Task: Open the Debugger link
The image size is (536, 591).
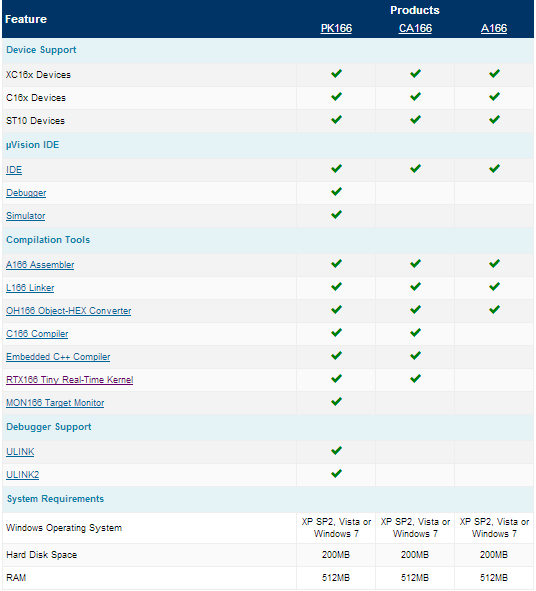Action: 26,193
